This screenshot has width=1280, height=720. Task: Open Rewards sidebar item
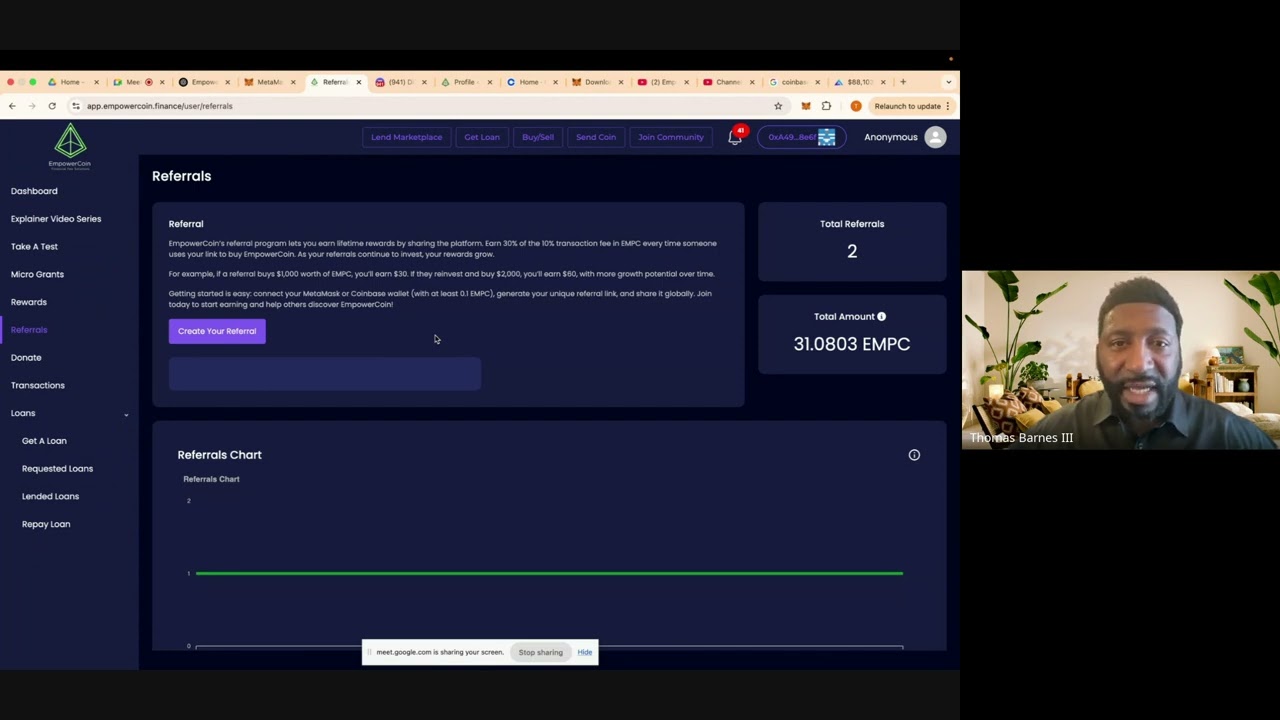pos(29,302)
